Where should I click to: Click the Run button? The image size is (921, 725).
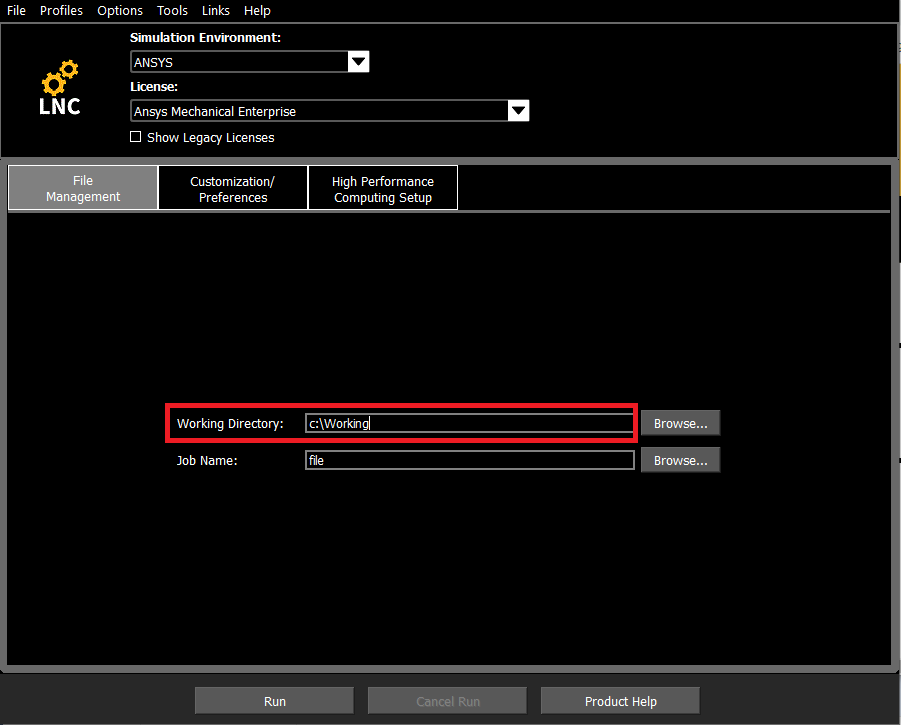274,701
